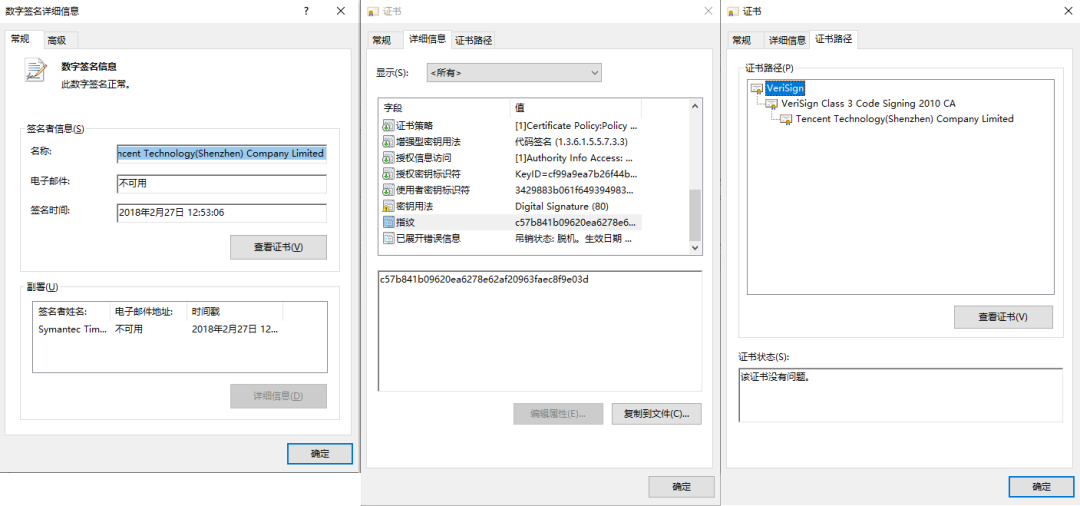Image resolution: width=1080 pixels, height=506 pixels.
Task: Click the 密钥用法 warning icon
Action: pos(388,206)
